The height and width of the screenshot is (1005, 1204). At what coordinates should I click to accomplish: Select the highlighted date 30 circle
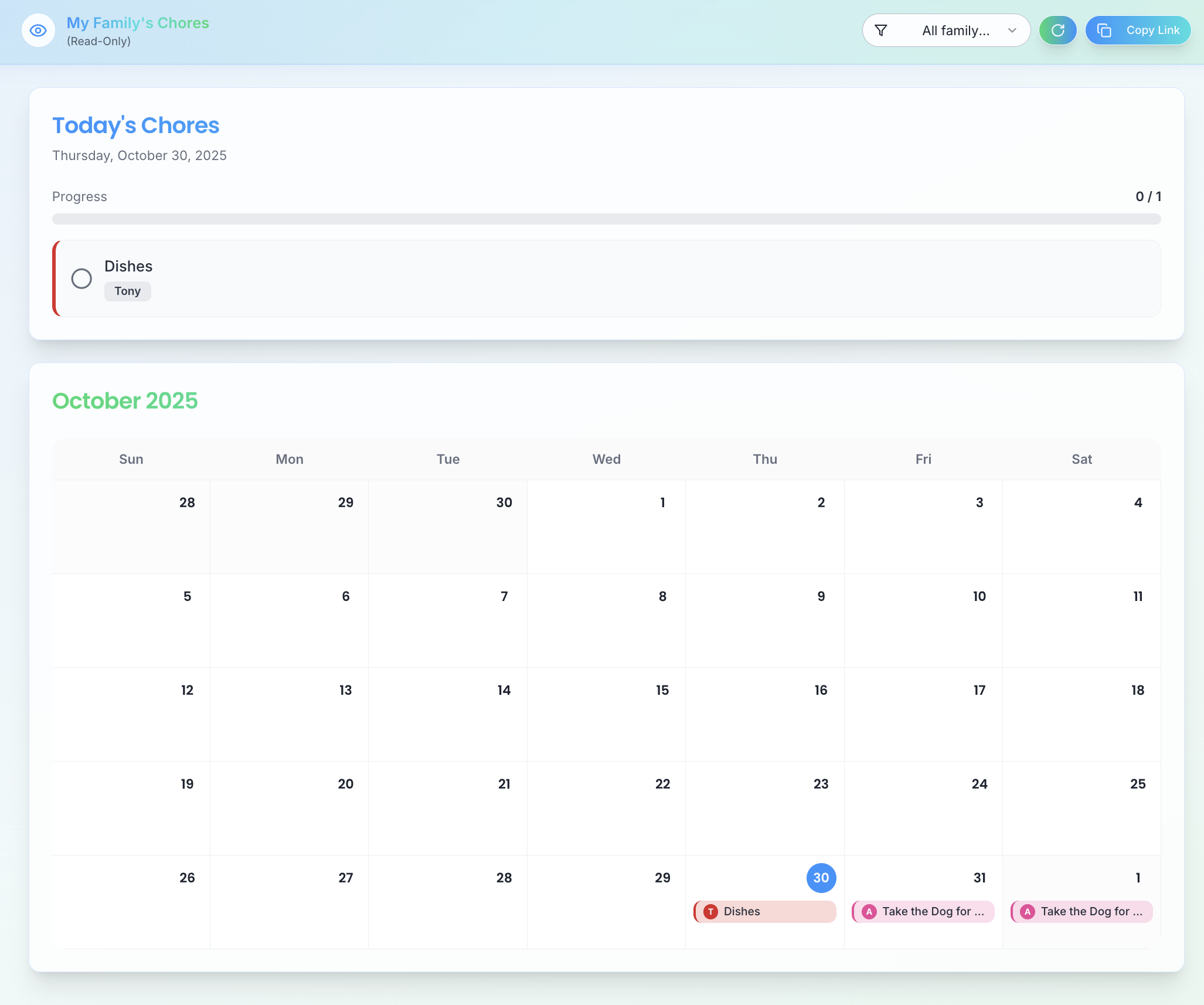click(x=821, y=878)
